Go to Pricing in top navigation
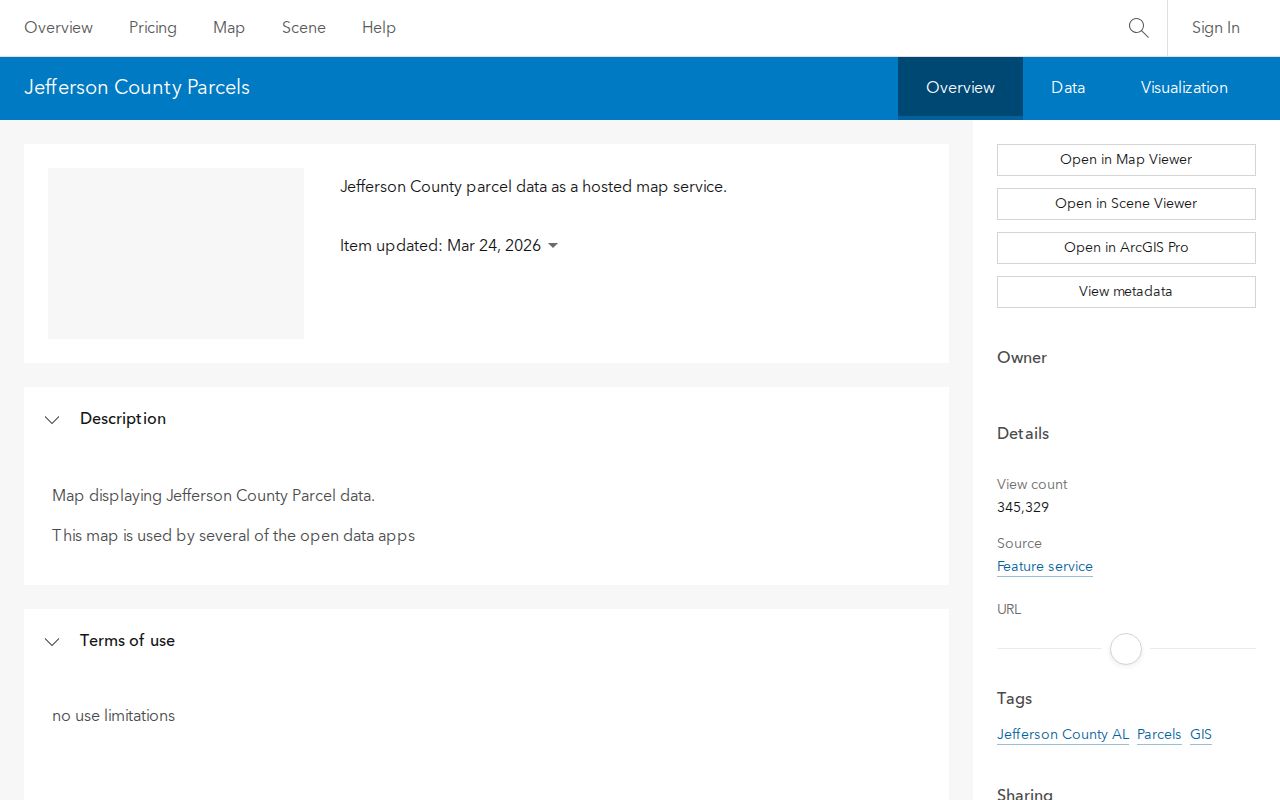 tap(153, 28)
